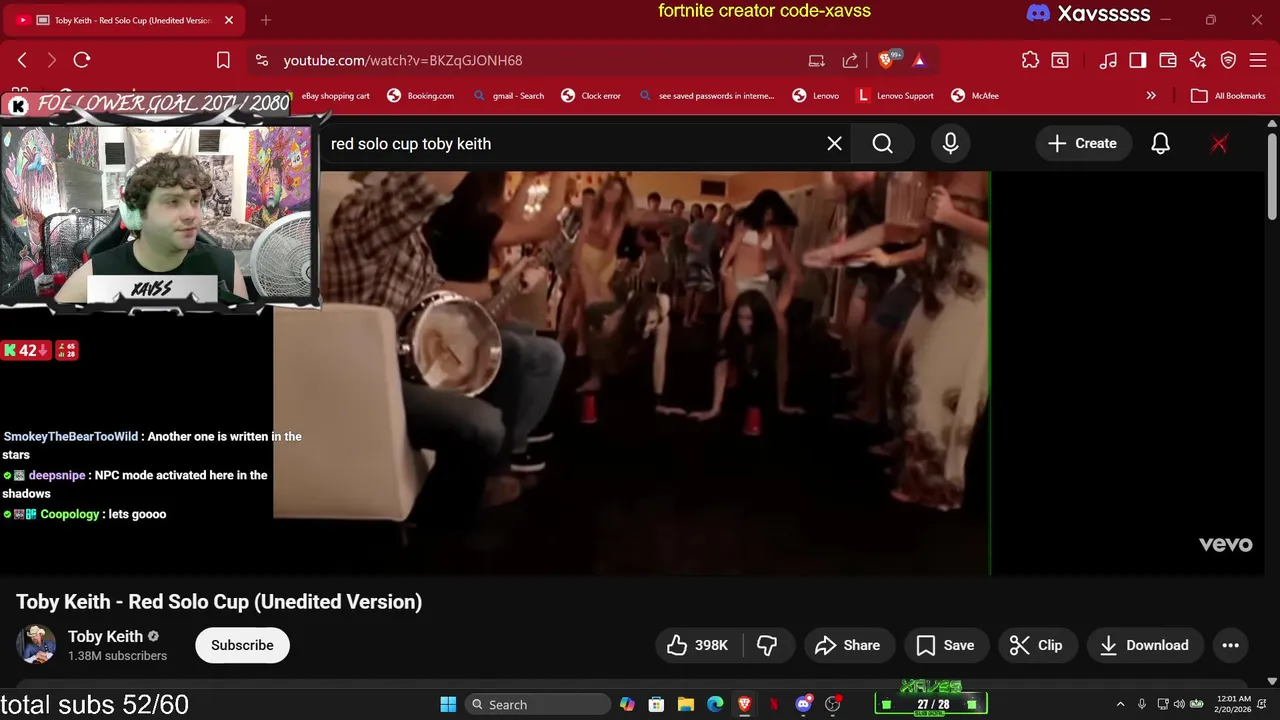Click the taskbar Search box
The width and height of the screenshot is (1280, 720).
point(537,705)
